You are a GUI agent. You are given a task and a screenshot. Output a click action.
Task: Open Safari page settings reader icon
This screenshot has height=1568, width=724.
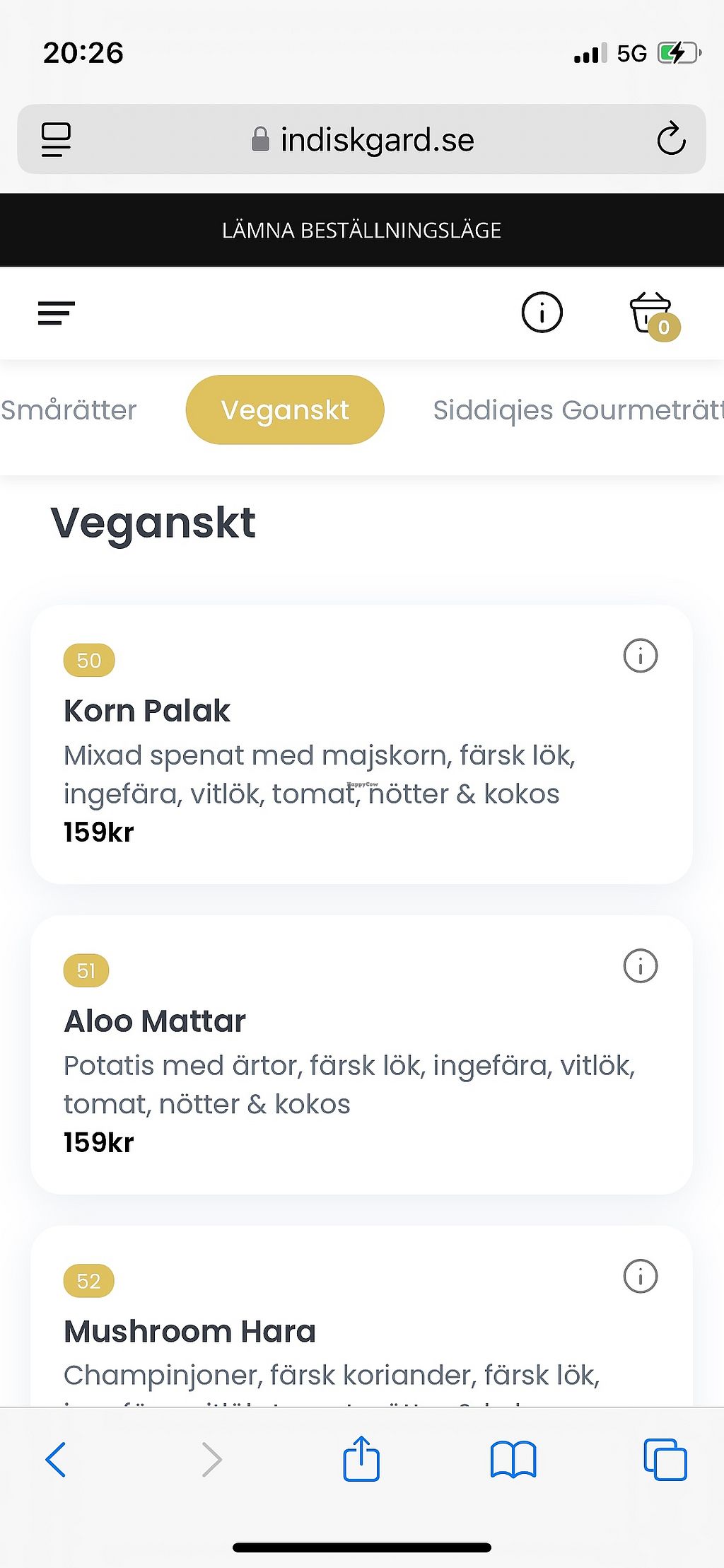tap(57, 139)
